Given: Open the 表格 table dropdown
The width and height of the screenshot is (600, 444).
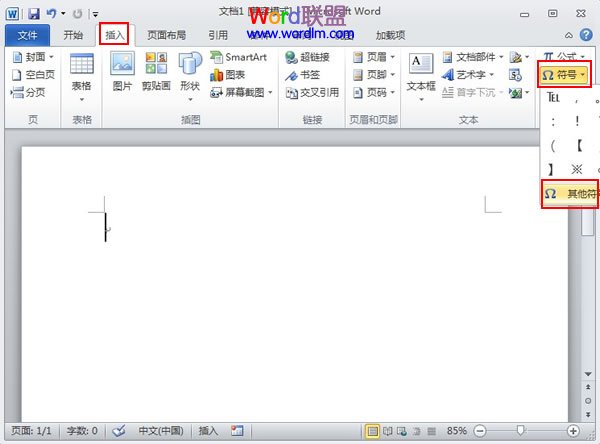Looking at the screenshot, I should (82, 74).
